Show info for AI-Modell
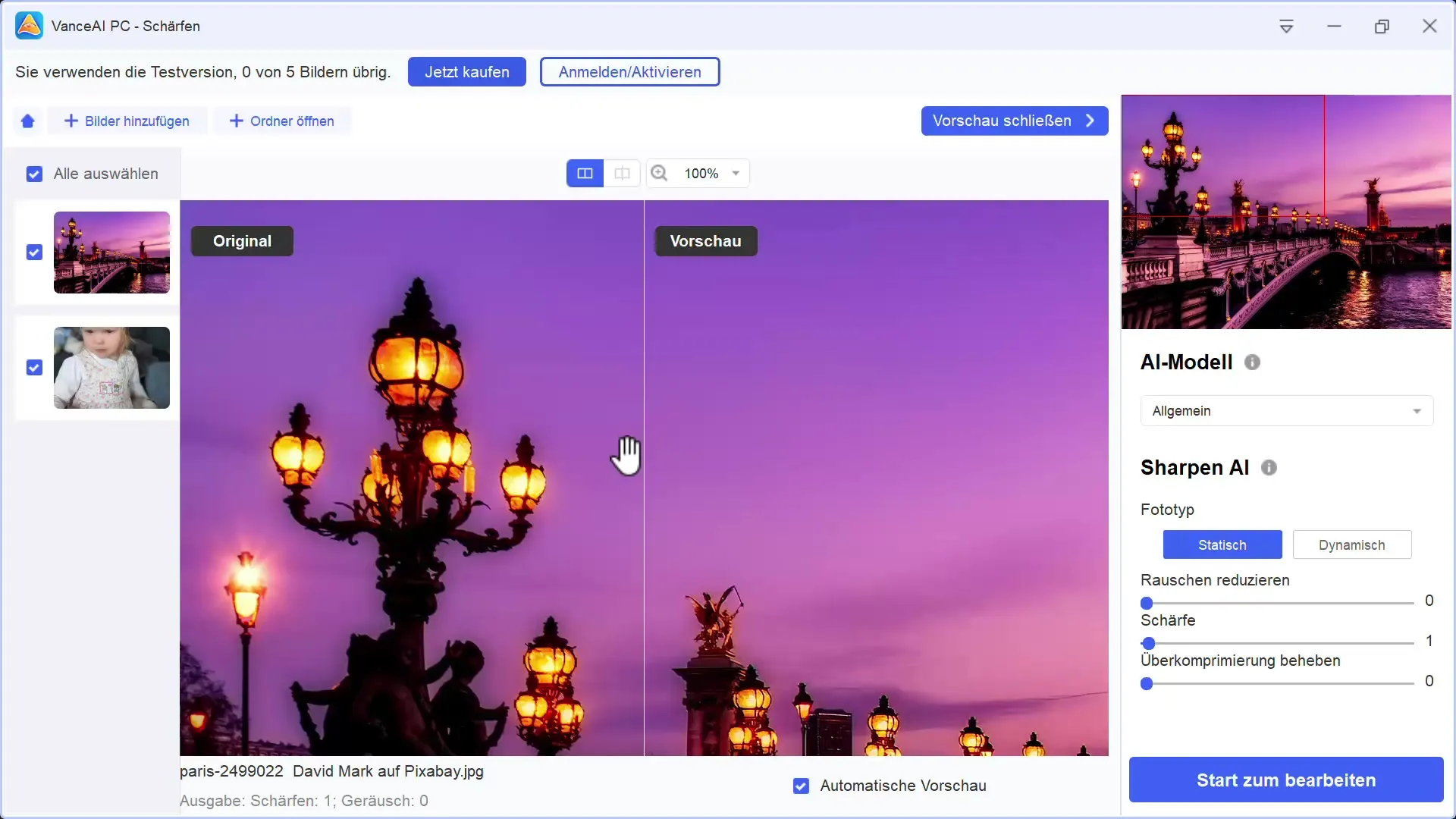The image size is (1456, 819). (1252, 362)
